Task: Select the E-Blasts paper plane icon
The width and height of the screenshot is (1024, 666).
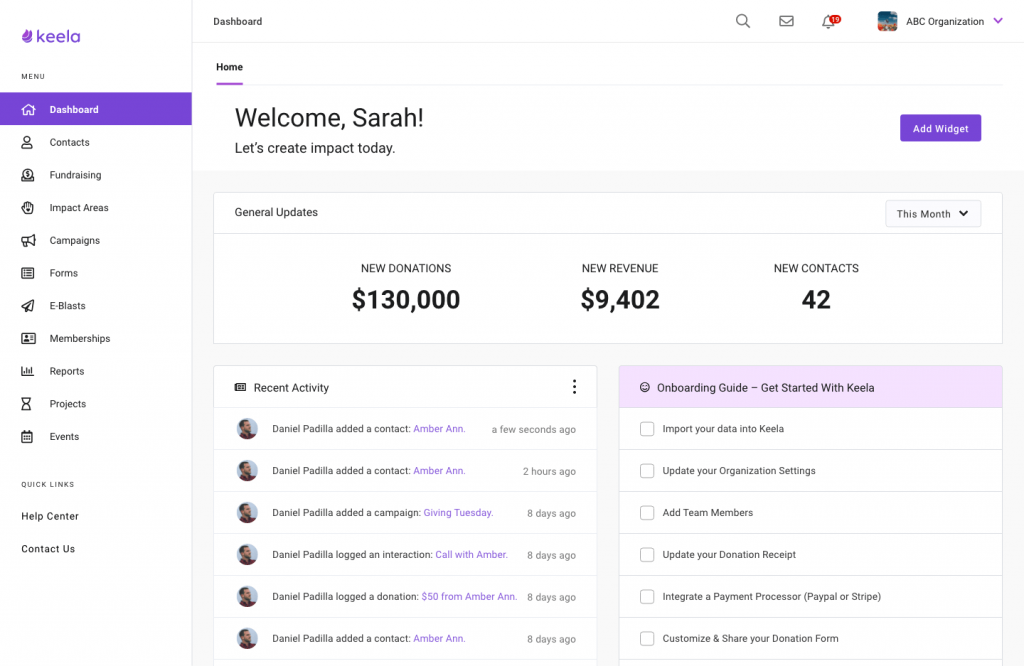Action: pos(28,305)
